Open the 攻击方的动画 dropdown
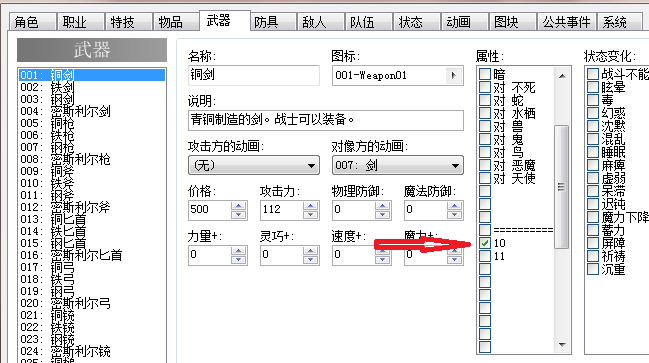This screenshot has height=363, width=649. click(254, 165)
